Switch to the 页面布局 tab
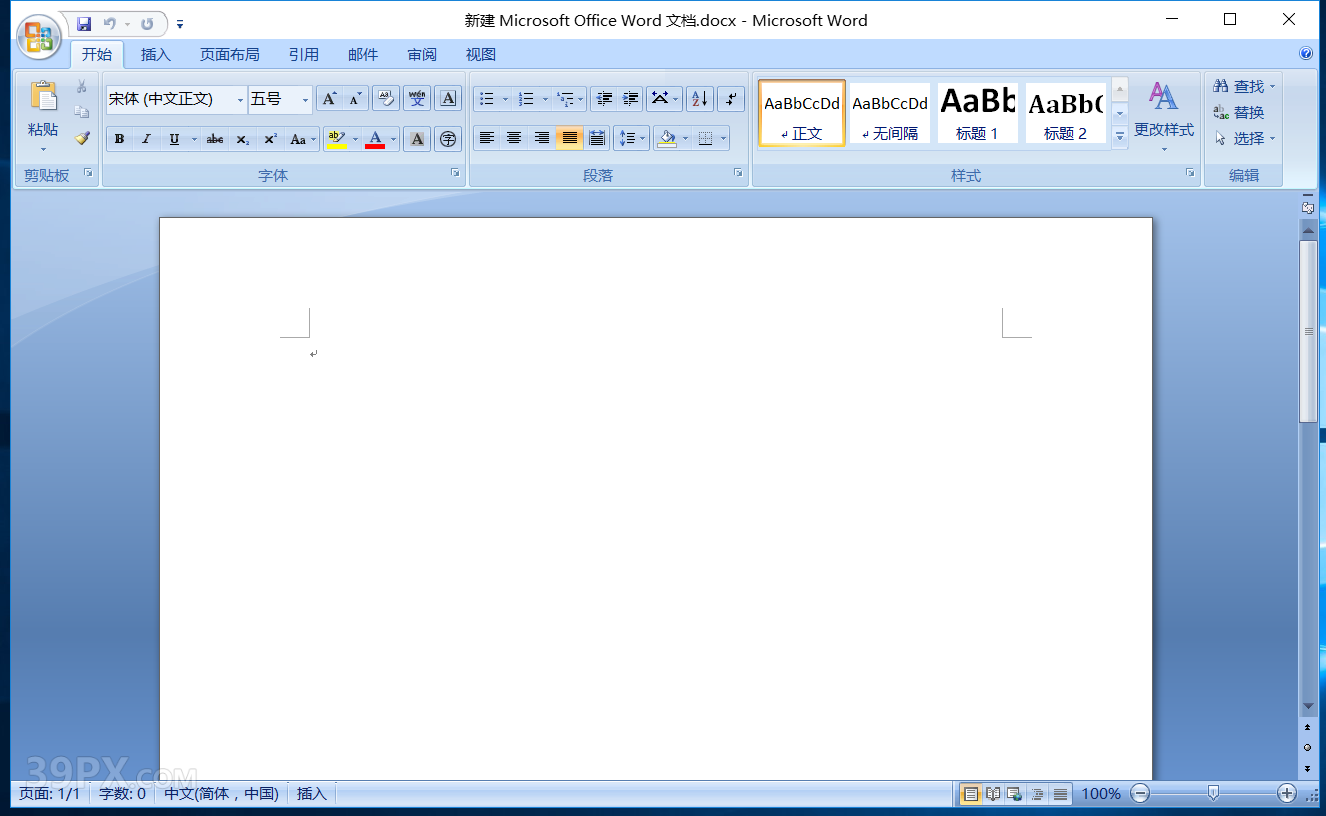 [x=230, y=55]
